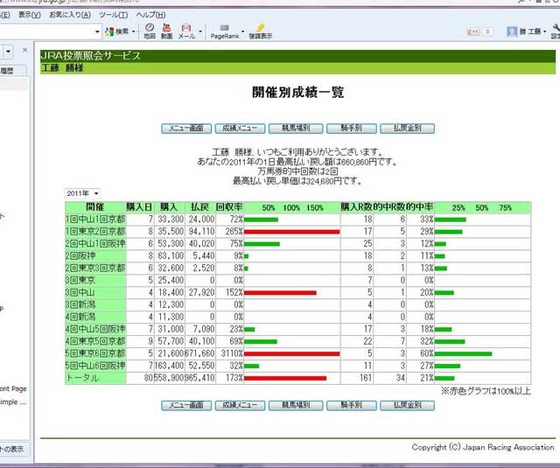Click the lower 競馬場別 button below the table

(296, 405)
